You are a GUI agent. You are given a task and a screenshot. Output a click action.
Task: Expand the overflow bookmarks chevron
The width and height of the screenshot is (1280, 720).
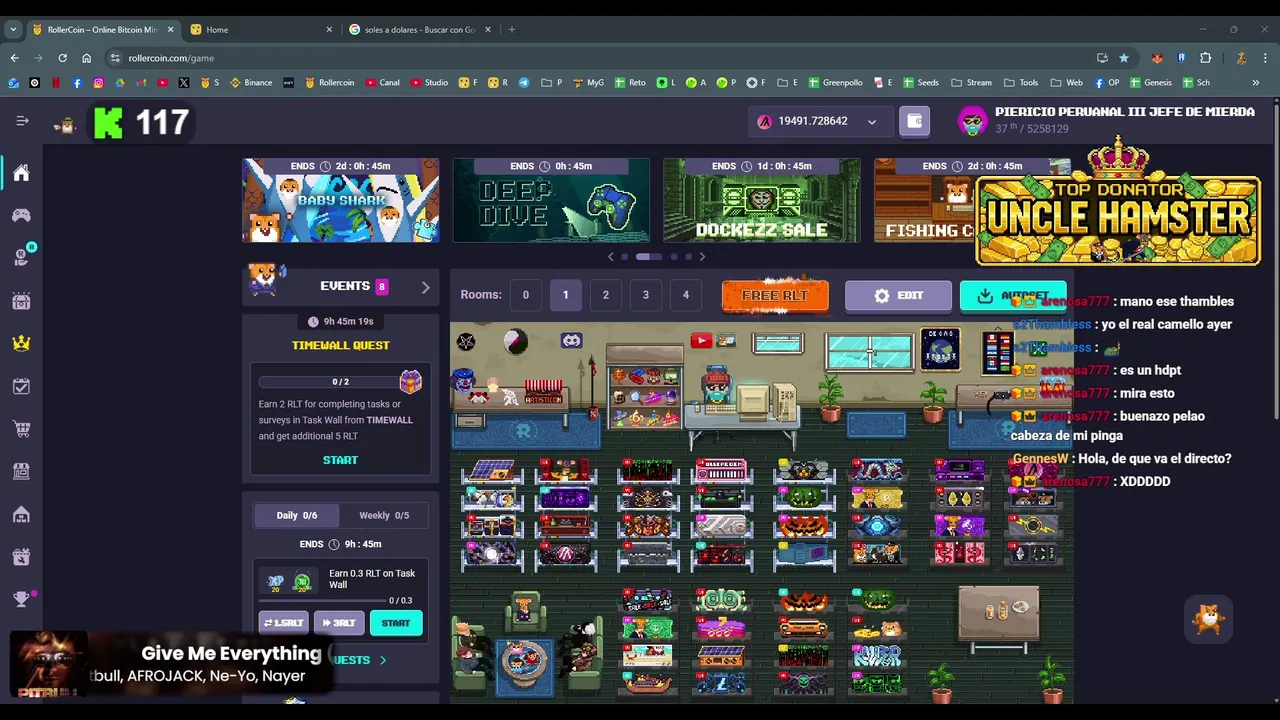pos(1256,82)
